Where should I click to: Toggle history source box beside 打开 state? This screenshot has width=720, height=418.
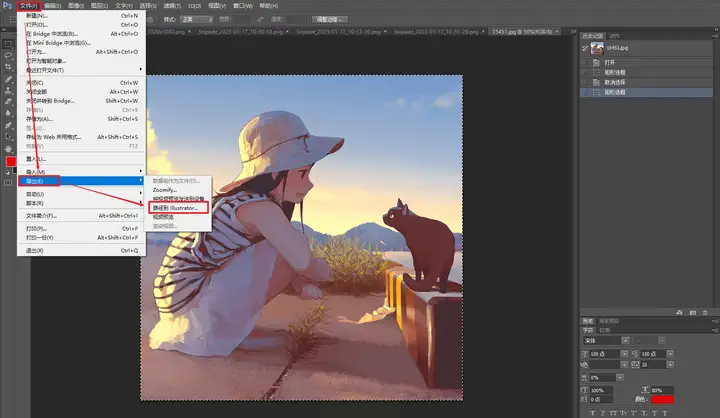point(585,62)
